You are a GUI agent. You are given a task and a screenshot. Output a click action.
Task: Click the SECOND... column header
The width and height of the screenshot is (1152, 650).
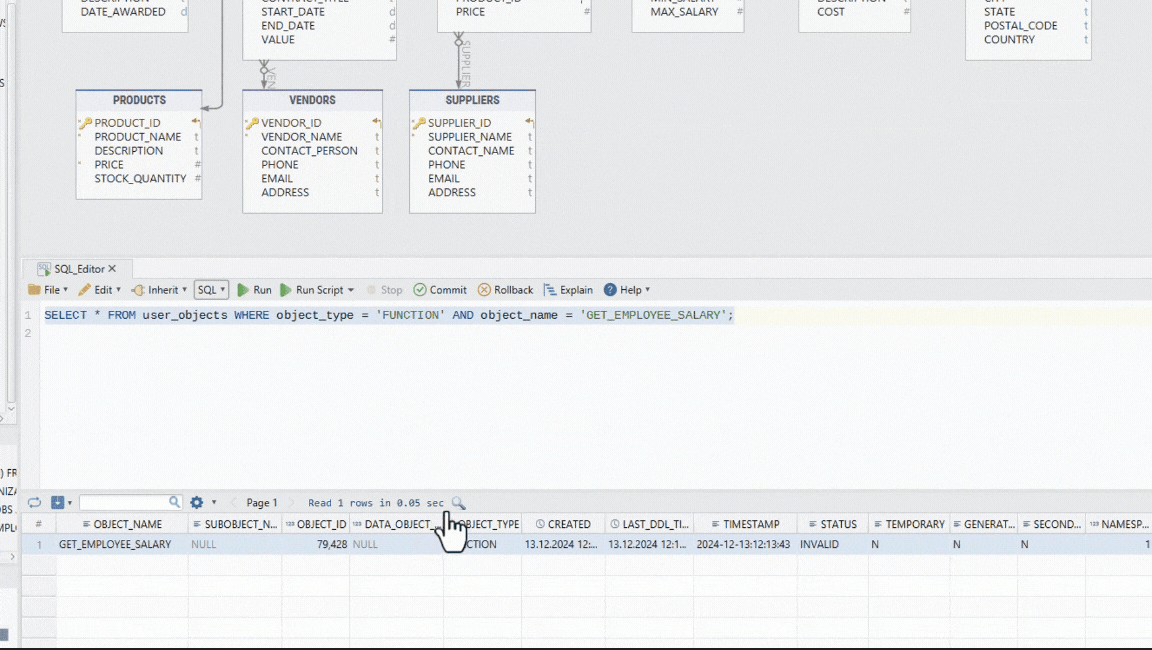1051,524
